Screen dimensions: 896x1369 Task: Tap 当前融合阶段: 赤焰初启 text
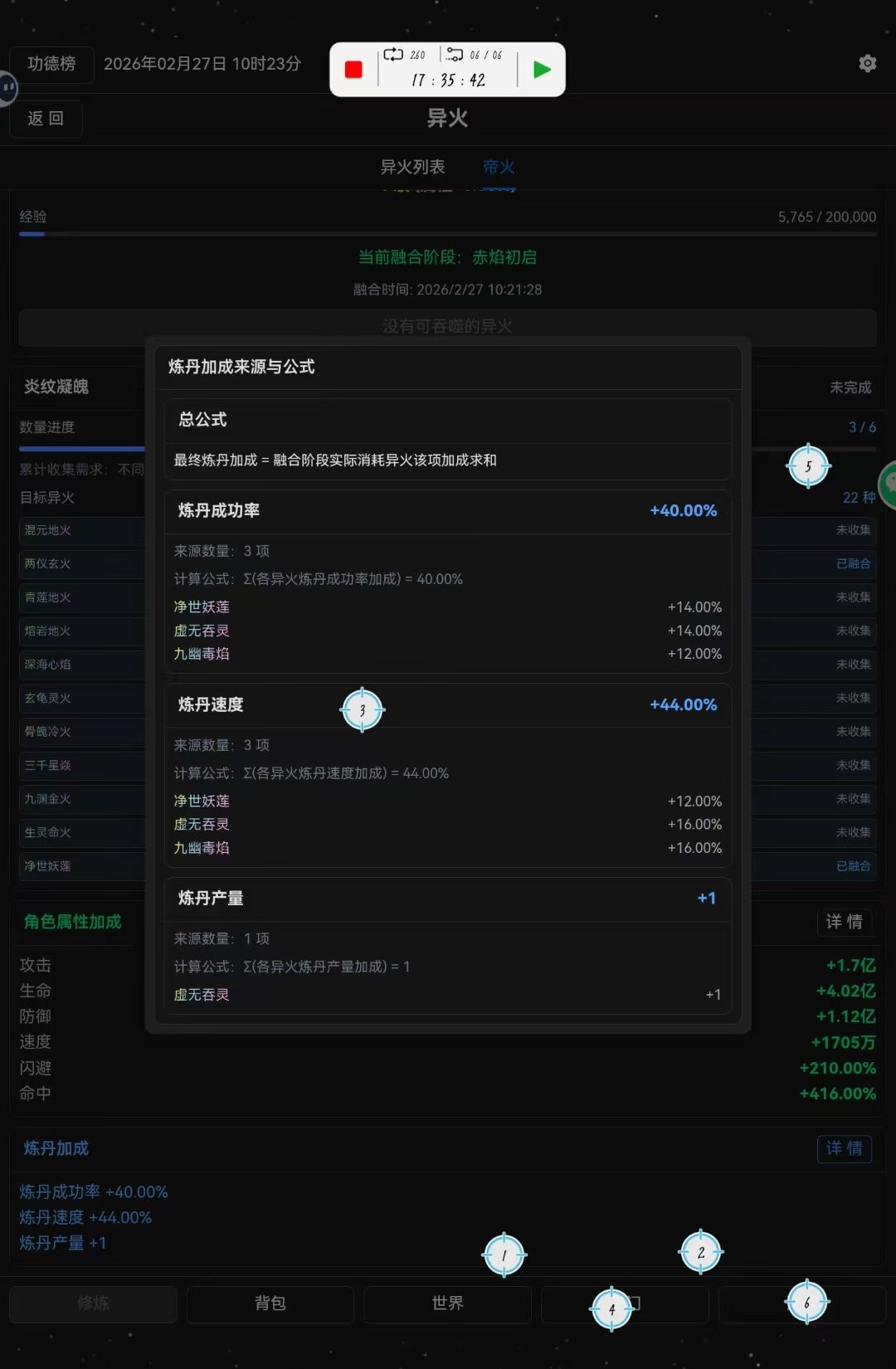pyautogui.click(x=448, y=257)
